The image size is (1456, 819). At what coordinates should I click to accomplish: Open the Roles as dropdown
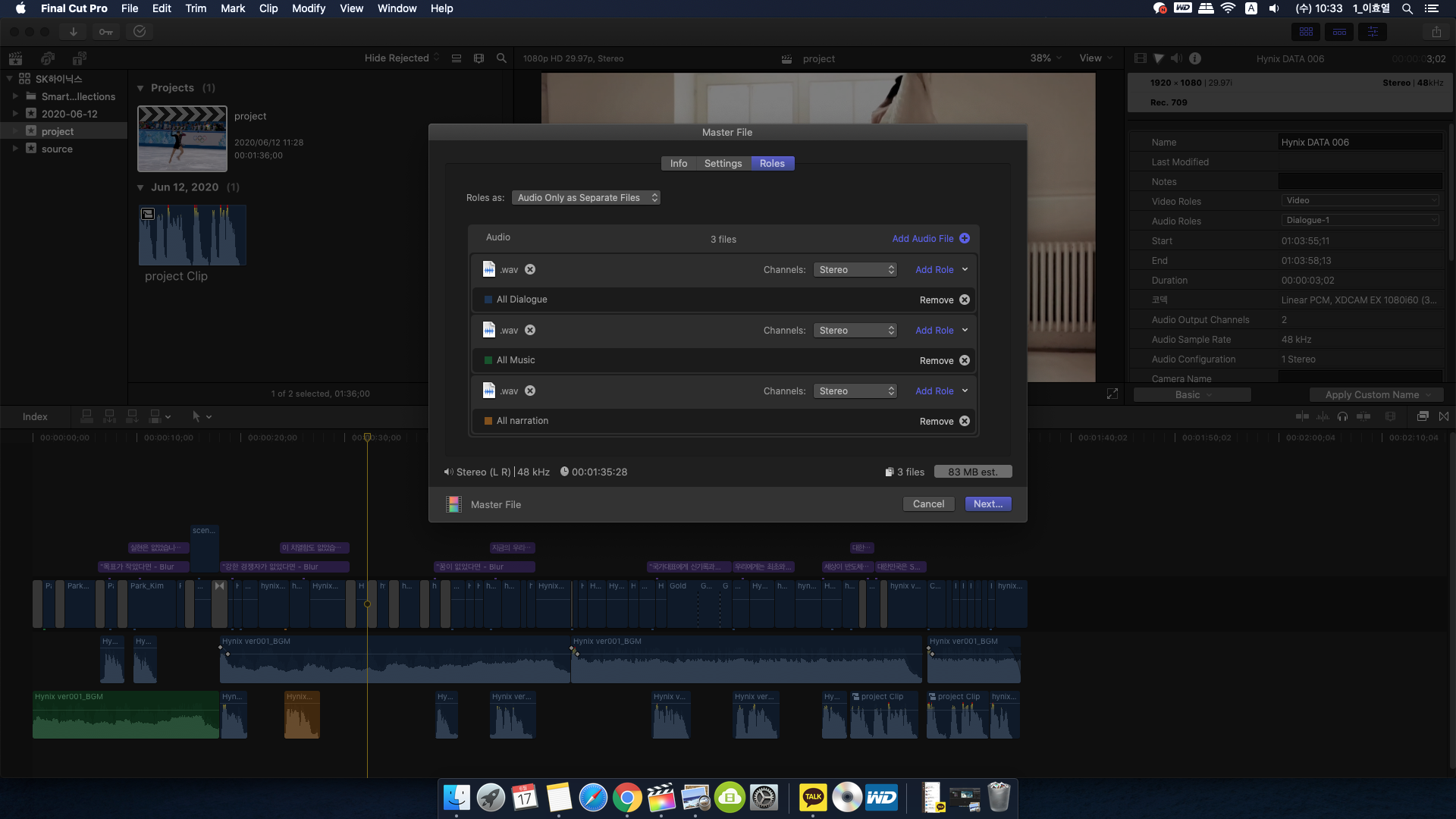click(x=585, y=198)
